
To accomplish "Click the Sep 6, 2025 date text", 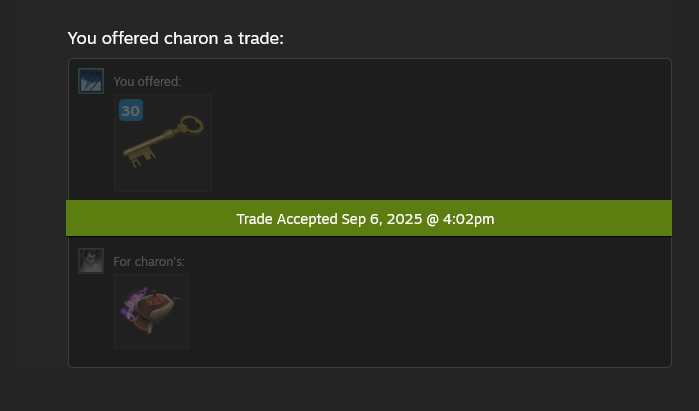I will tap(382, 219).
